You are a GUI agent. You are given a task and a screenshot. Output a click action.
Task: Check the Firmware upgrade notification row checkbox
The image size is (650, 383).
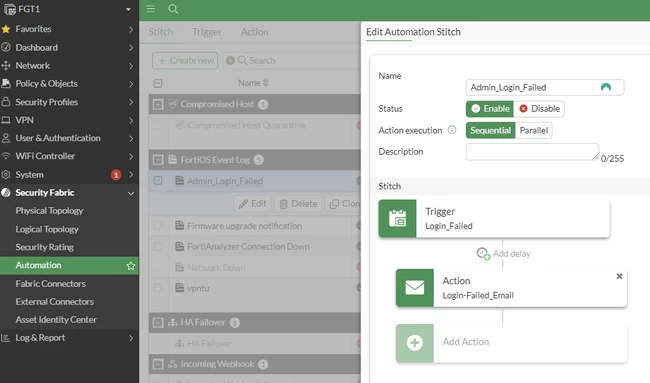point(158,225)
